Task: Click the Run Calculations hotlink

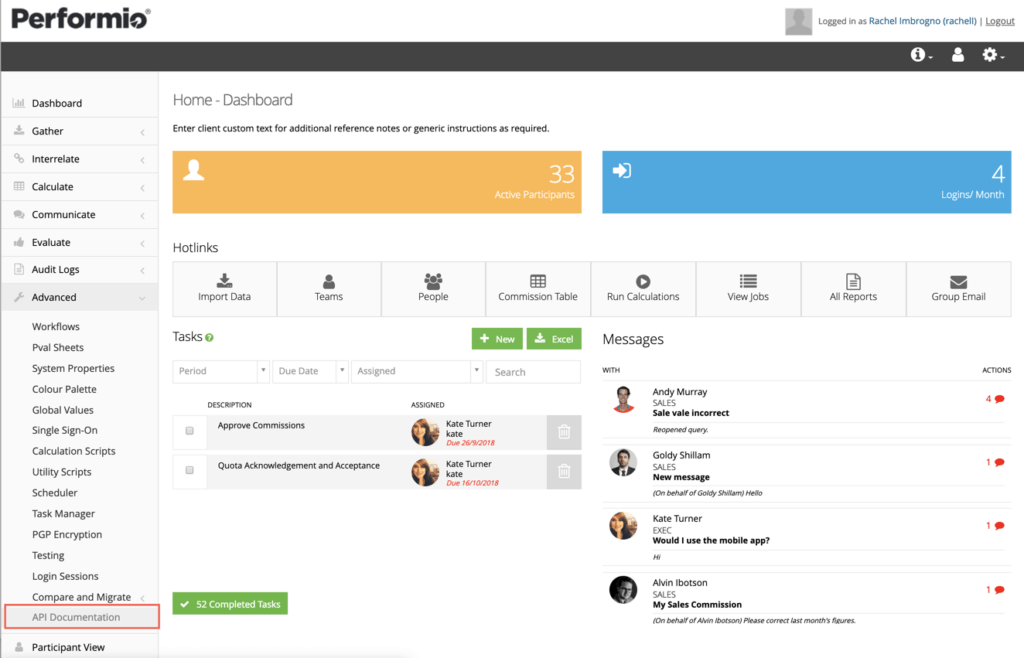Action: coord(643,289)
